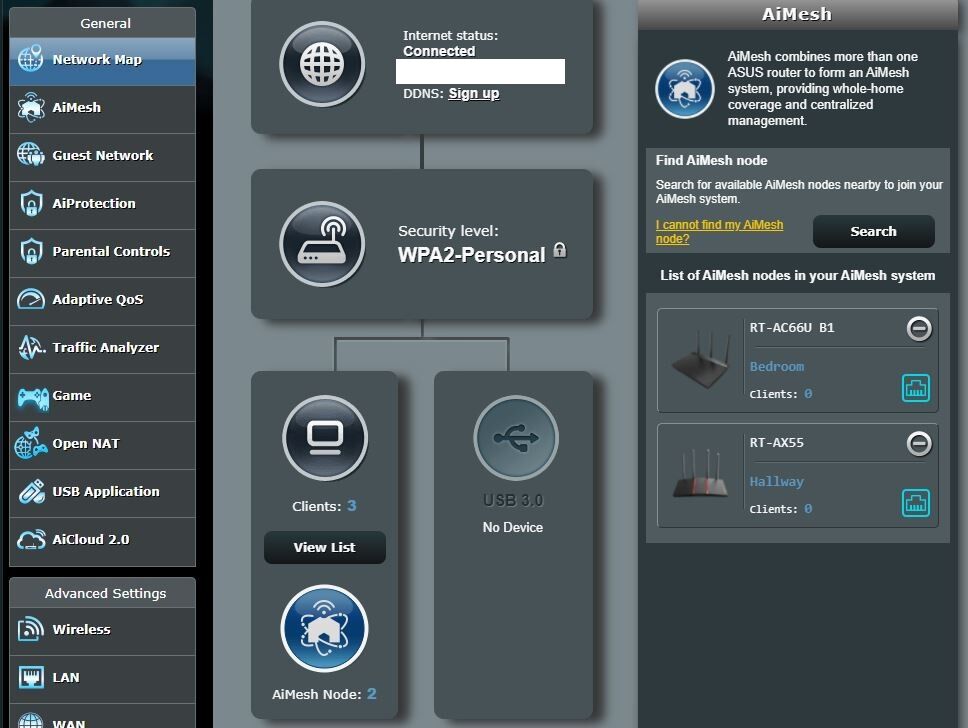Search for available AiMesh nodes
Viewport: 968px width, 728px height.
[874, 232]
